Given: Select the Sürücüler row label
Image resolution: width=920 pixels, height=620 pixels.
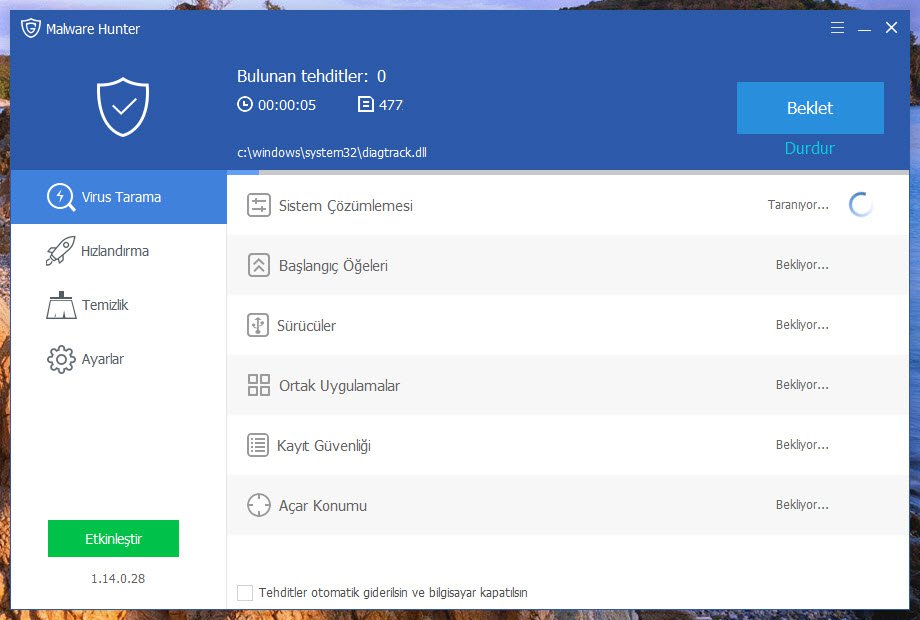Looking at the screenshot, I should pyautogui.click(x=306, y=326).
